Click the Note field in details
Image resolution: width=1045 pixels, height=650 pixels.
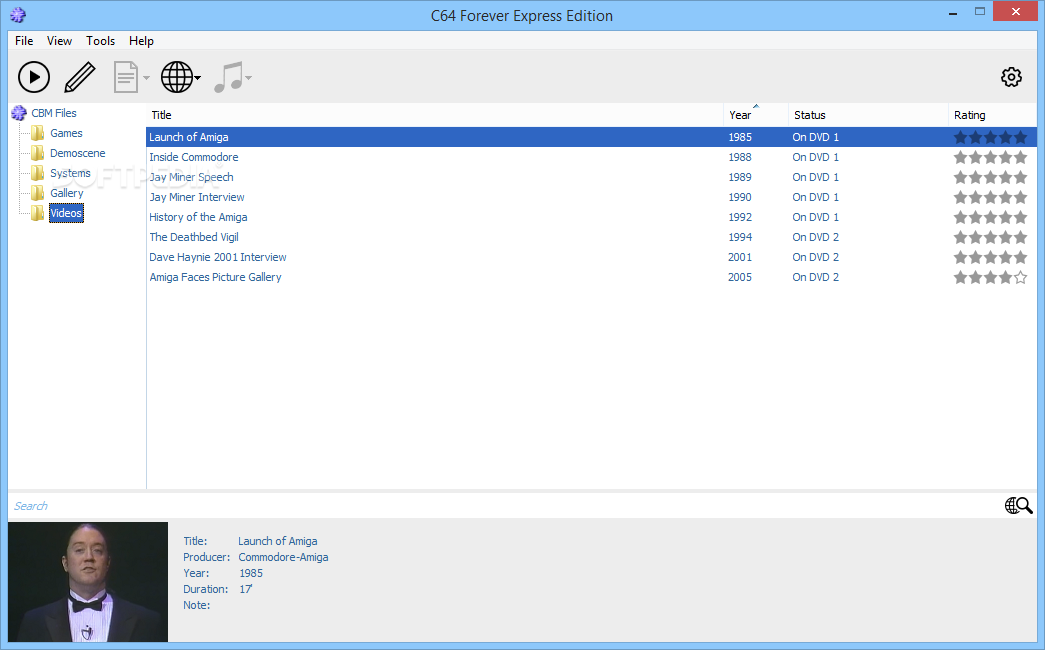click(197, 605)
